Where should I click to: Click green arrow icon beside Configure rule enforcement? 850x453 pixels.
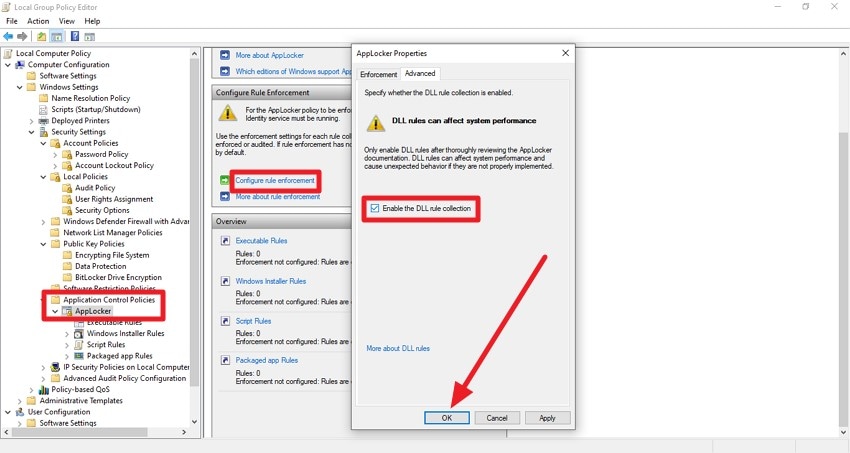point(225,180)
